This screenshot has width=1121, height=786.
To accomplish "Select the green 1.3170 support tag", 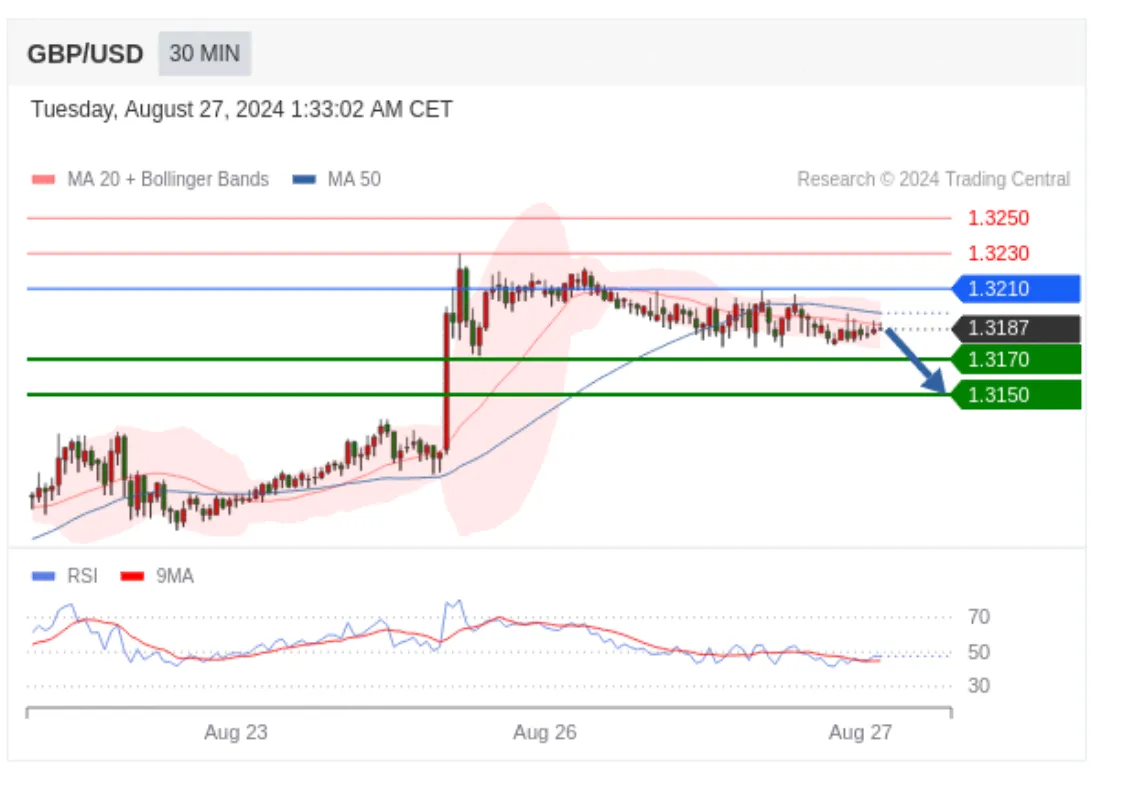I will pos(1016,359).
